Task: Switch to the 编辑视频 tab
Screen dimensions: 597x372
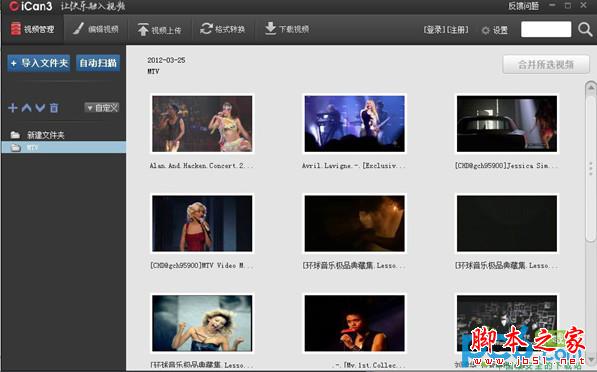Action: (96, 29)
